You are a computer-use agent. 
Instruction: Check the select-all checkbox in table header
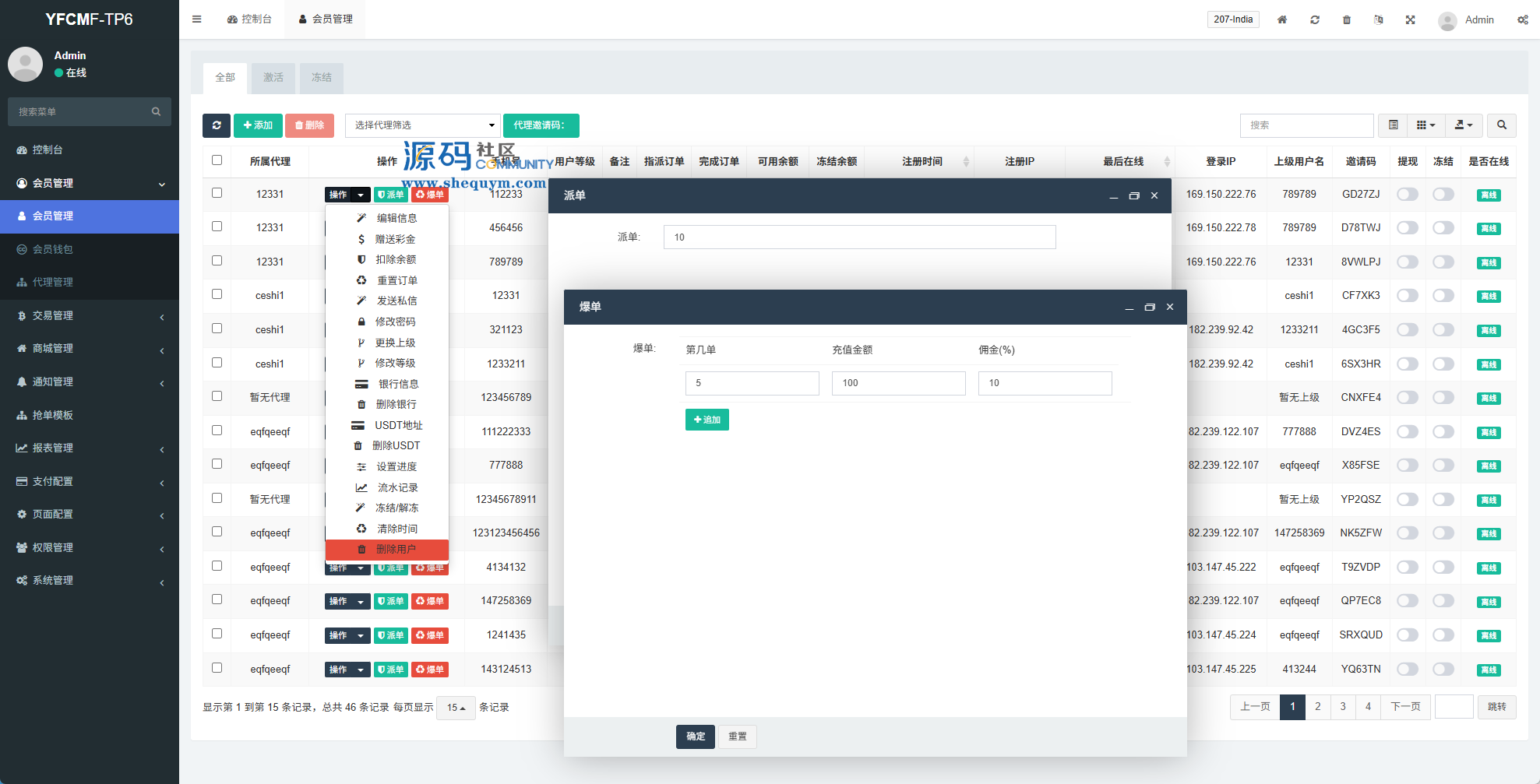coord(217,160)
